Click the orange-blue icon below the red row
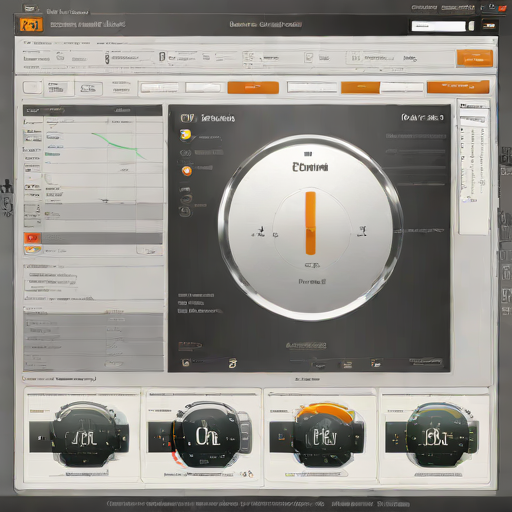The width and height of the screenshot is (512, 512). tap(33, 250)
